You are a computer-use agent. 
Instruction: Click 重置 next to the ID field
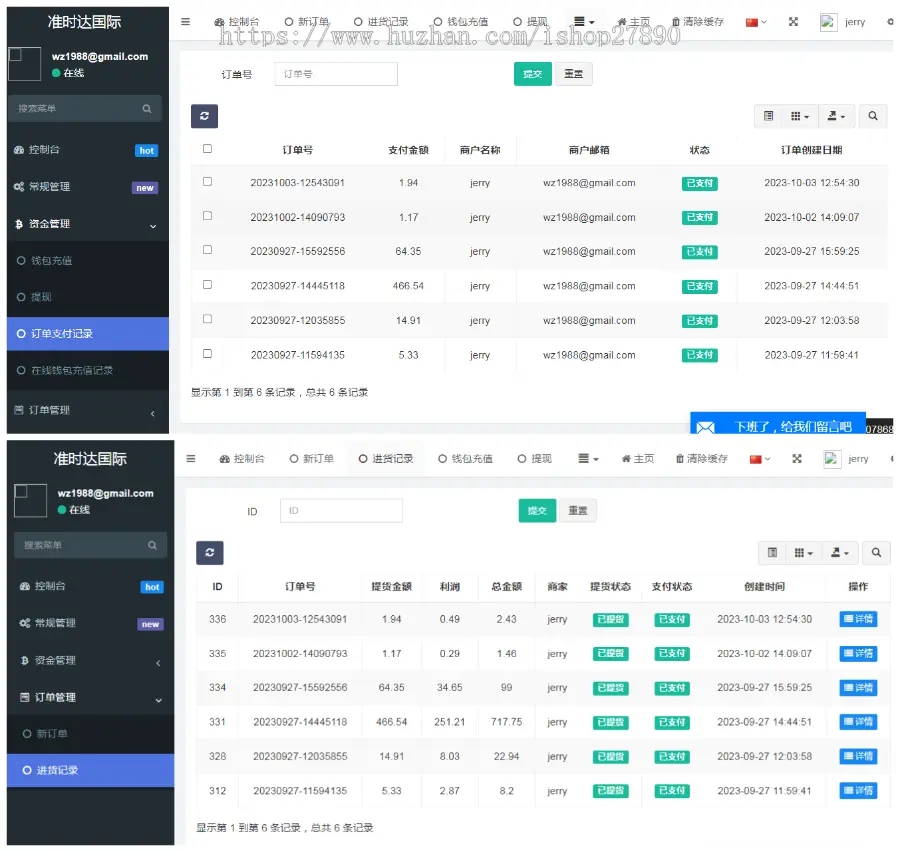click(x=577, y=511)
